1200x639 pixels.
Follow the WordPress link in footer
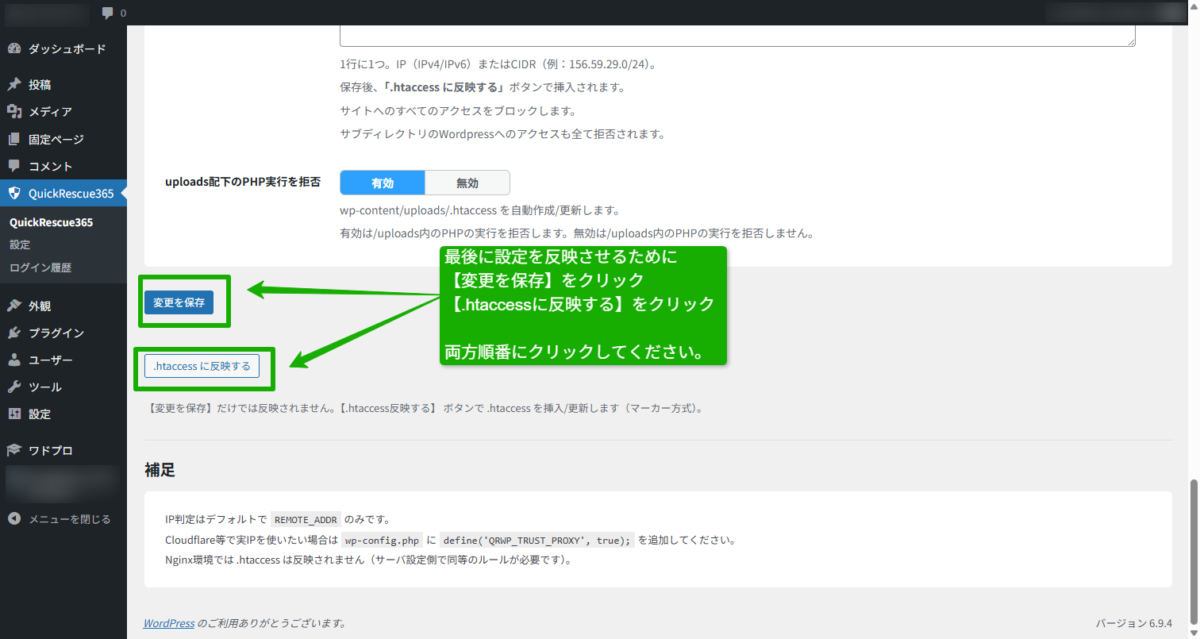[168, 623]
